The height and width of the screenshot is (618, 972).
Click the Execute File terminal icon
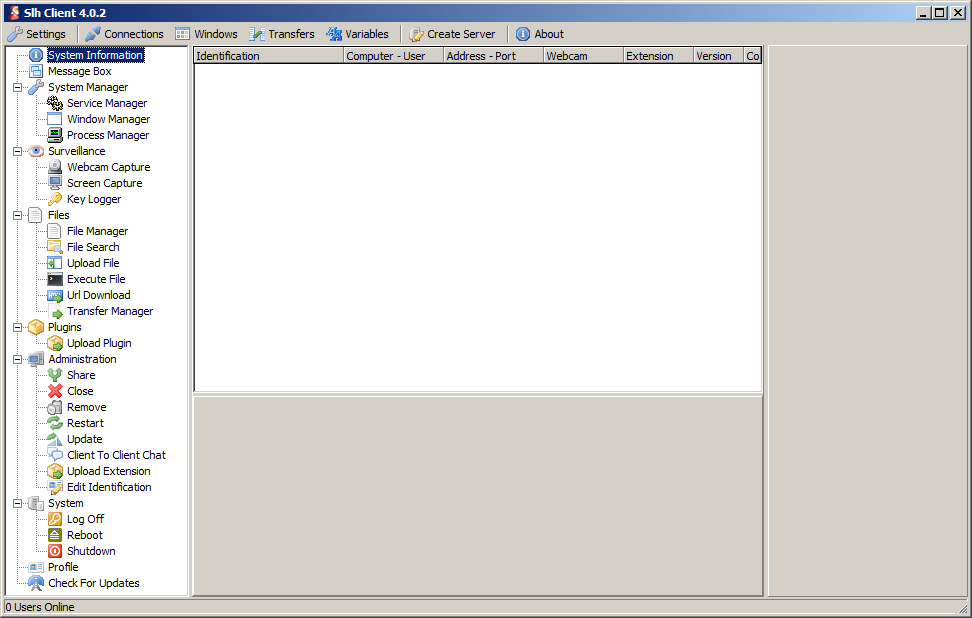pyautogui.click(x=55, y=279)
